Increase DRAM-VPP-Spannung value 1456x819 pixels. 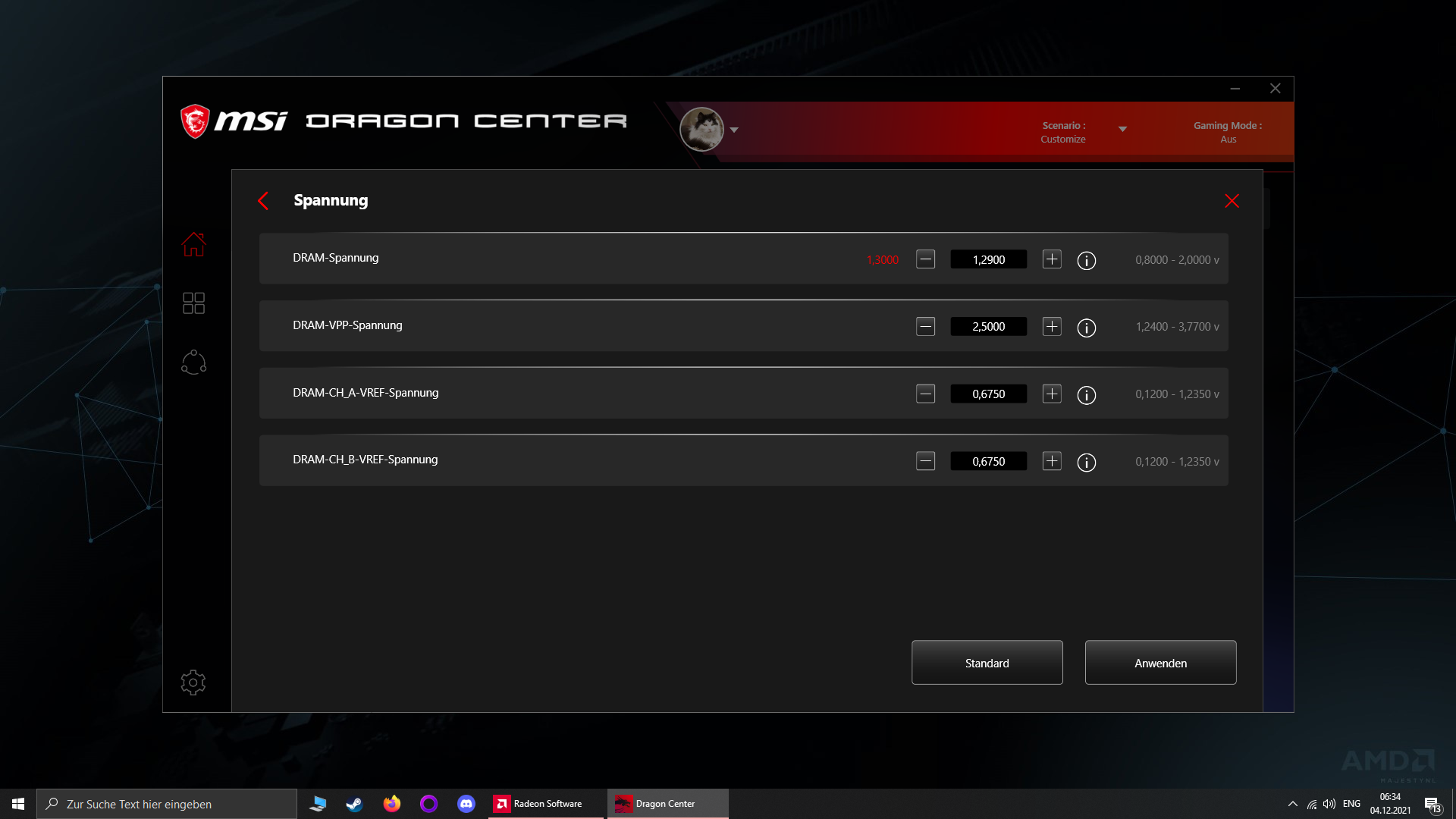coord(1051,327)
